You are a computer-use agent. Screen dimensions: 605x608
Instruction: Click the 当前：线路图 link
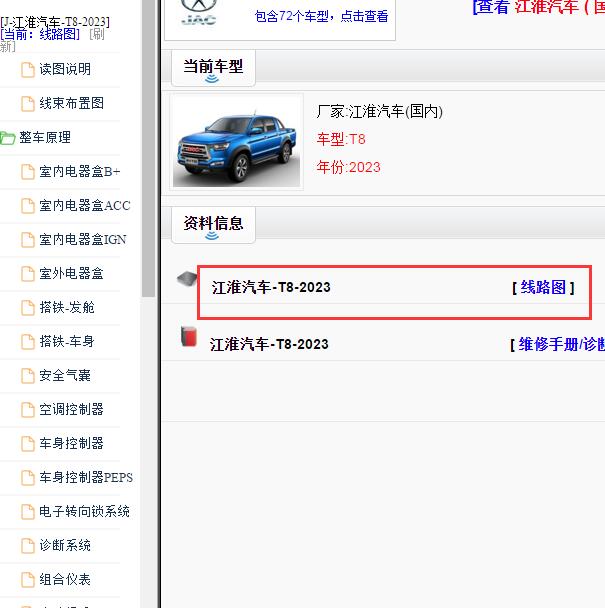click(40, 35)
